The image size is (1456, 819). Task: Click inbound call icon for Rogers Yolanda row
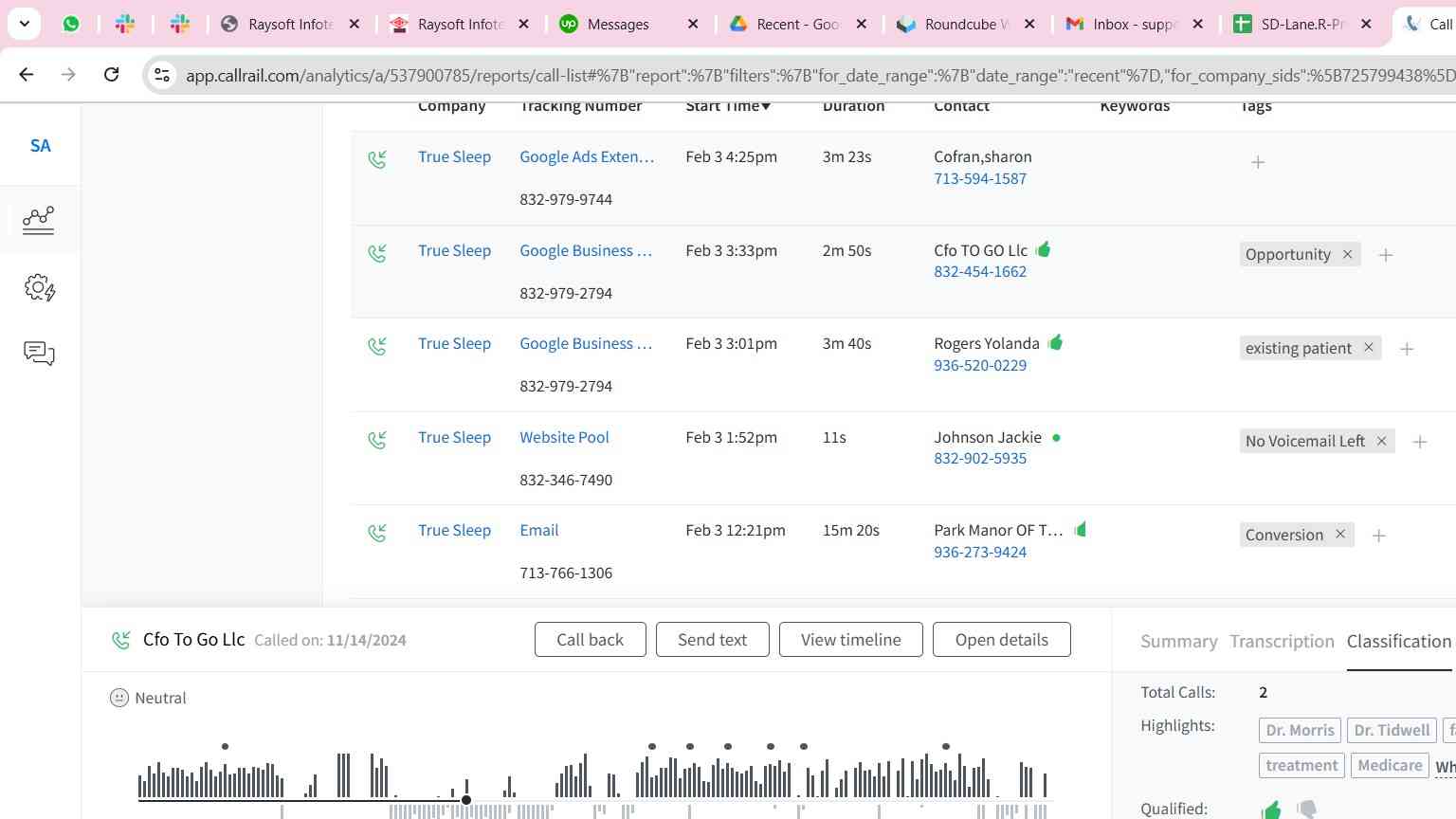tap(377, 346)
